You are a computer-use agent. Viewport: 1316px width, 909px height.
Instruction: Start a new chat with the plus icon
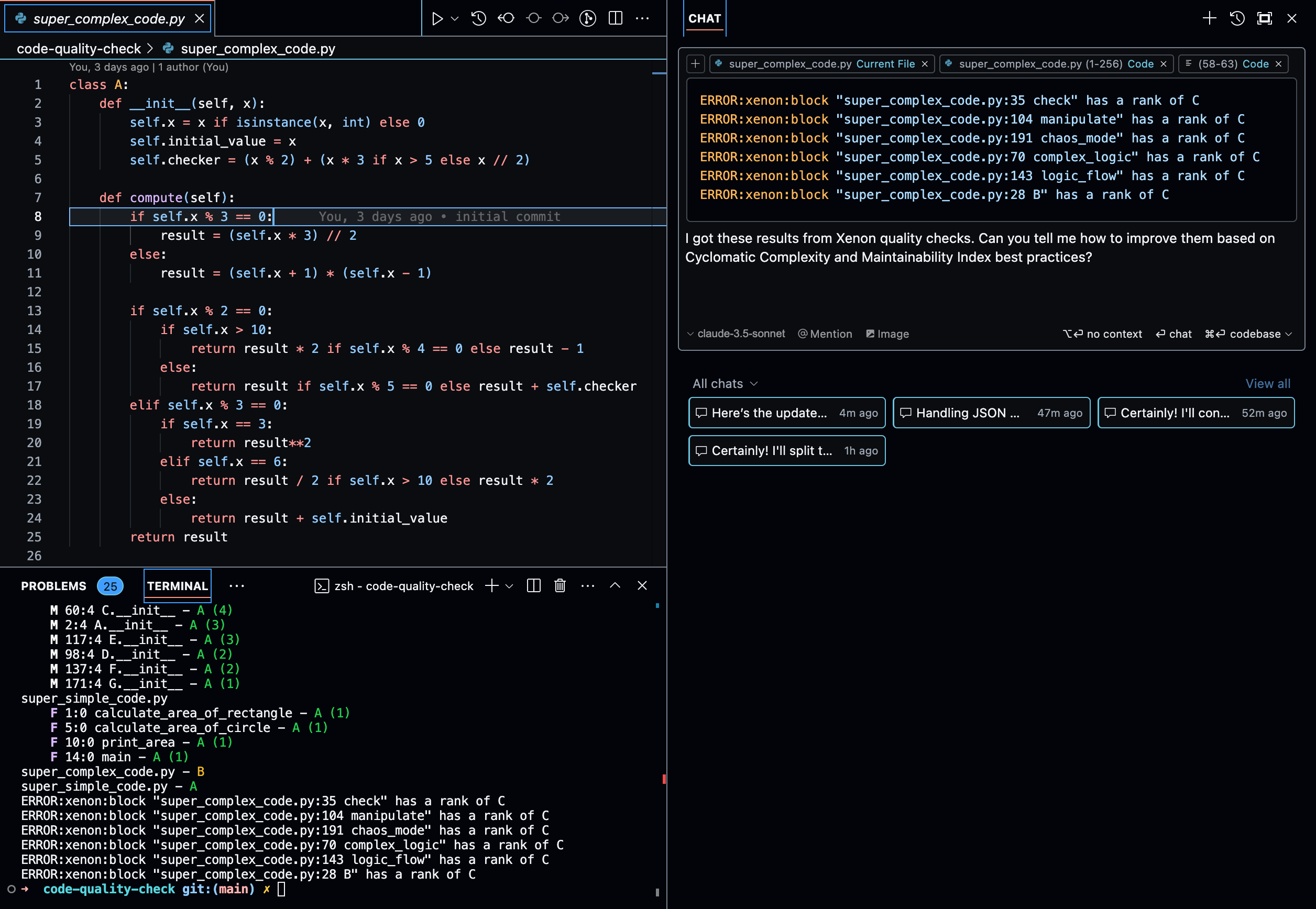pyautogui.click(x=1209, y=18)
